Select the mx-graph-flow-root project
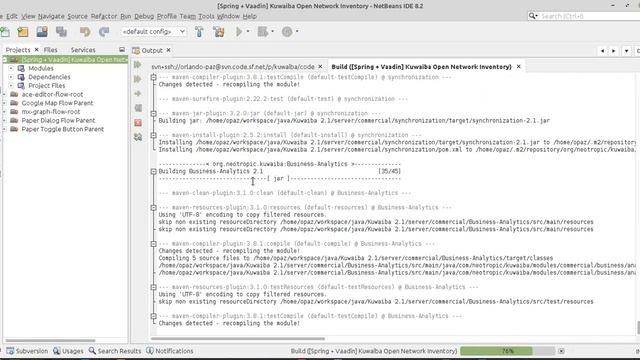 [x=51, y=112]
